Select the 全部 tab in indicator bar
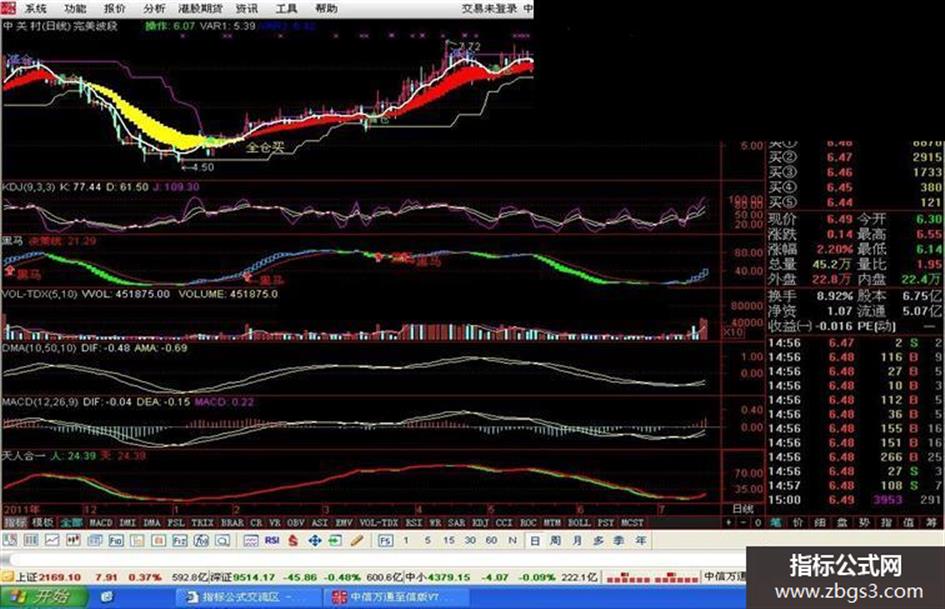Image resolution: width=945 pixels, height=609 pixels. [71, 523]
